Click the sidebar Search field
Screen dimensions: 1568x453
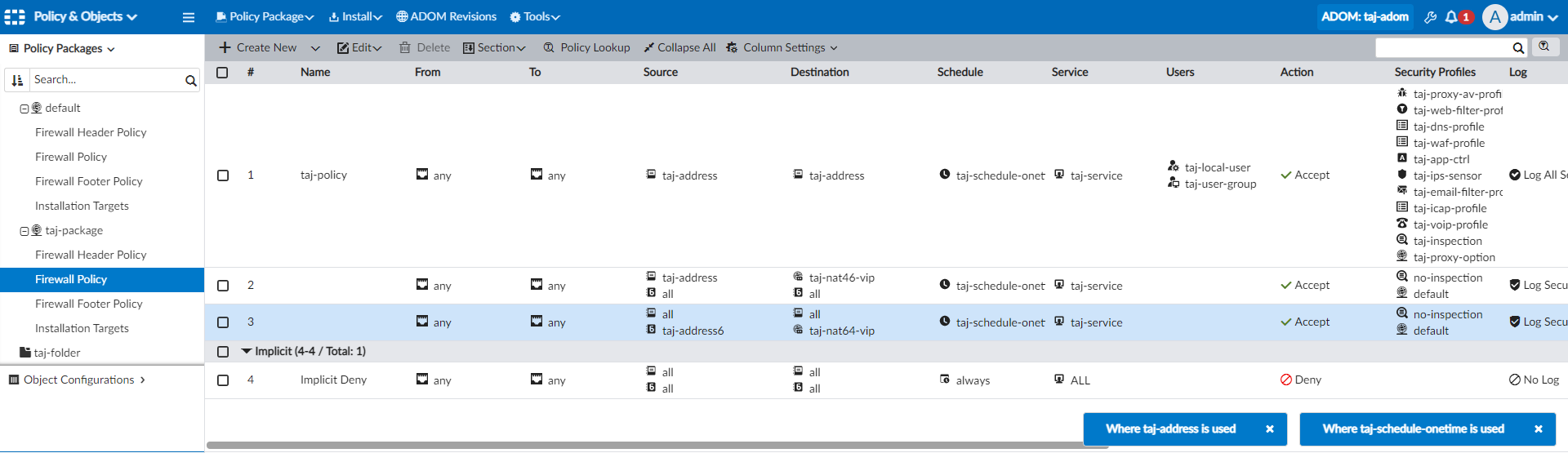tap(106, 80)
